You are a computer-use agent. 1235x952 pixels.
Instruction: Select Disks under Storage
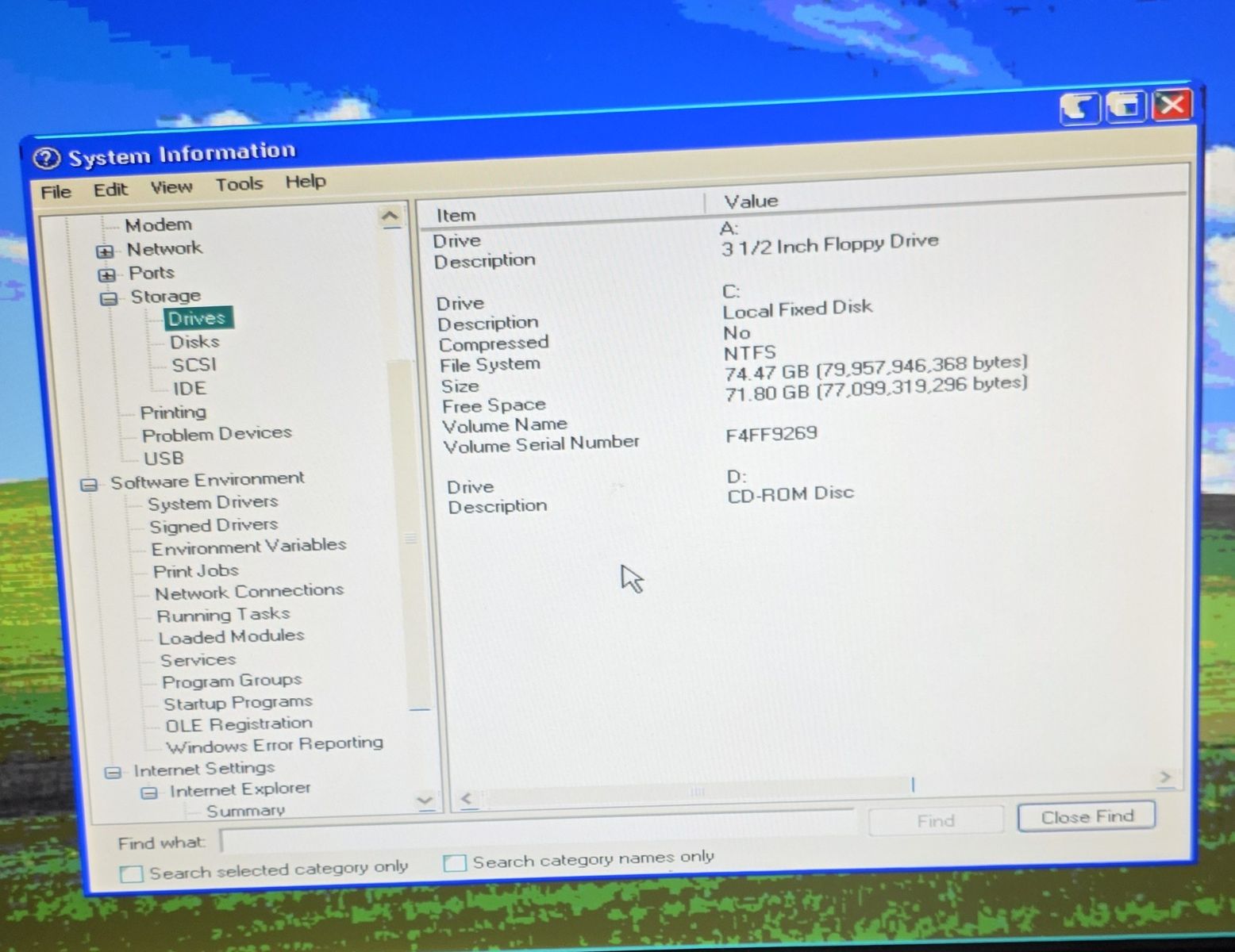pyautogui.click(x=194, y=342)
